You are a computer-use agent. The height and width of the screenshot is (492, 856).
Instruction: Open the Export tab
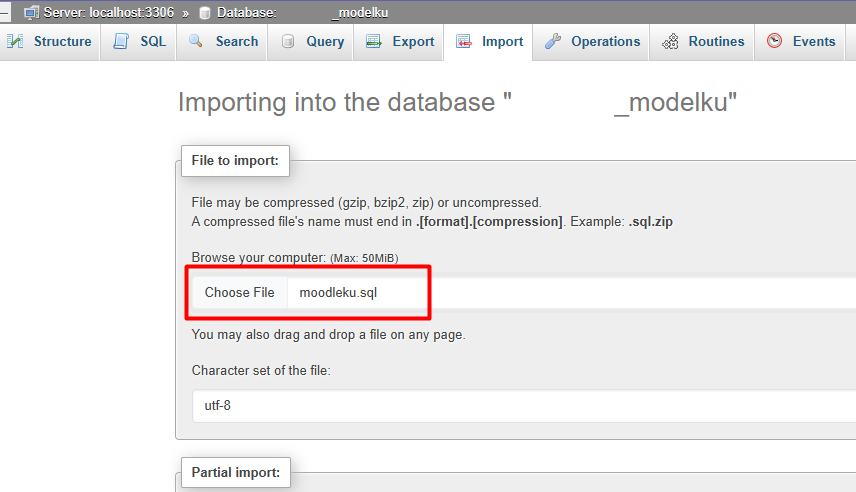pyautogui.click(x=399, y=42)
